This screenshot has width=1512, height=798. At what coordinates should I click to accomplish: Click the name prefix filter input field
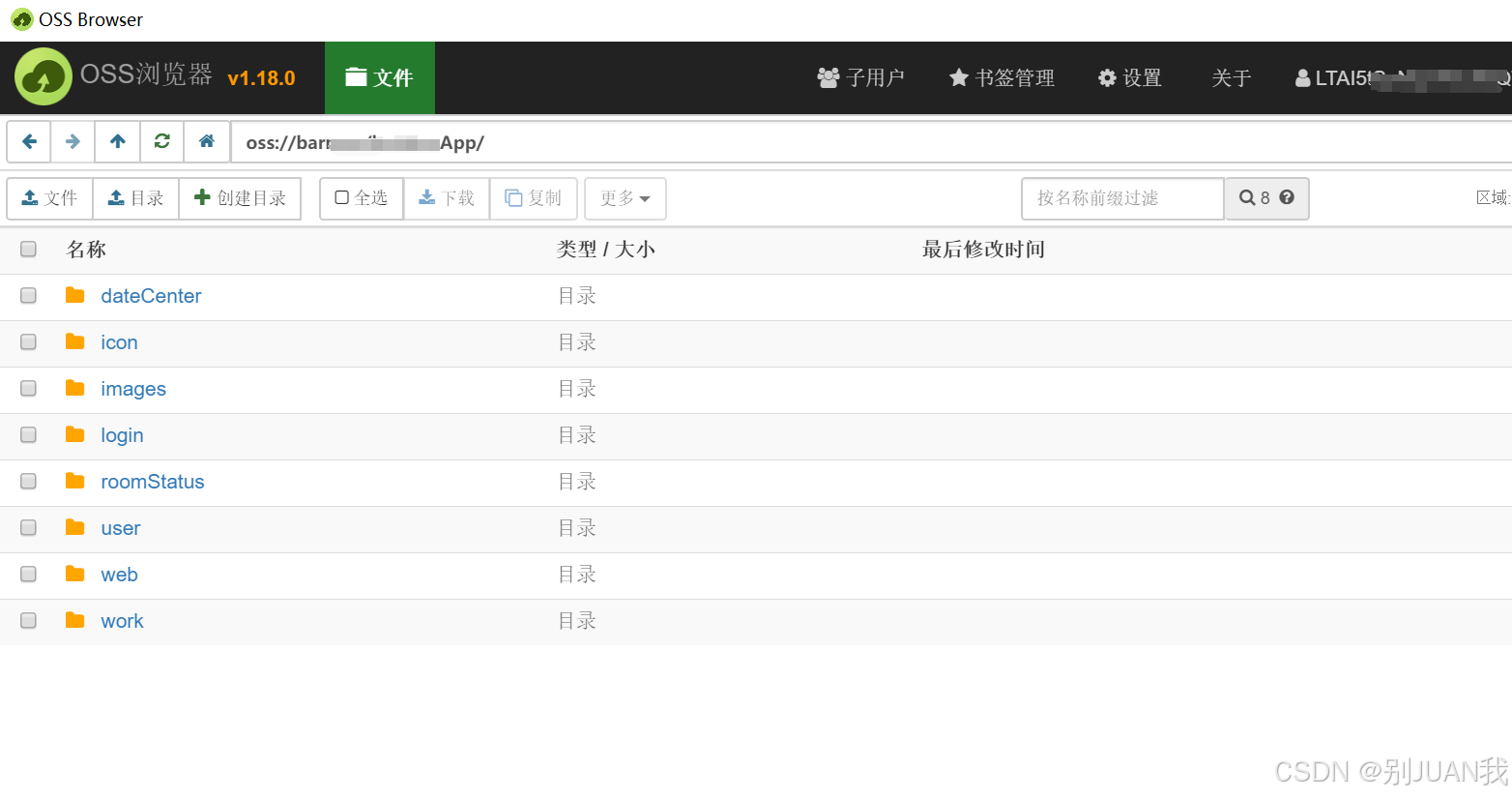(x=1121, y=197)
